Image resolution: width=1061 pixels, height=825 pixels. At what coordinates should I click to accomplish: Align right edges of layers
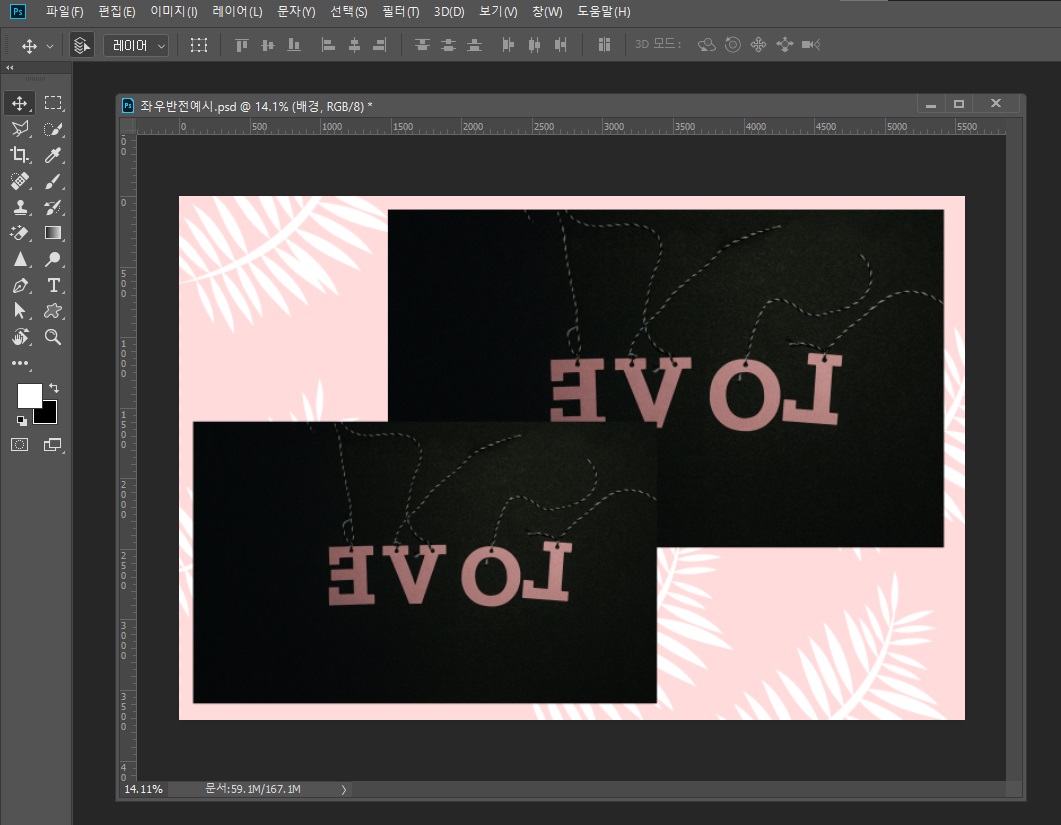[380, 45]
